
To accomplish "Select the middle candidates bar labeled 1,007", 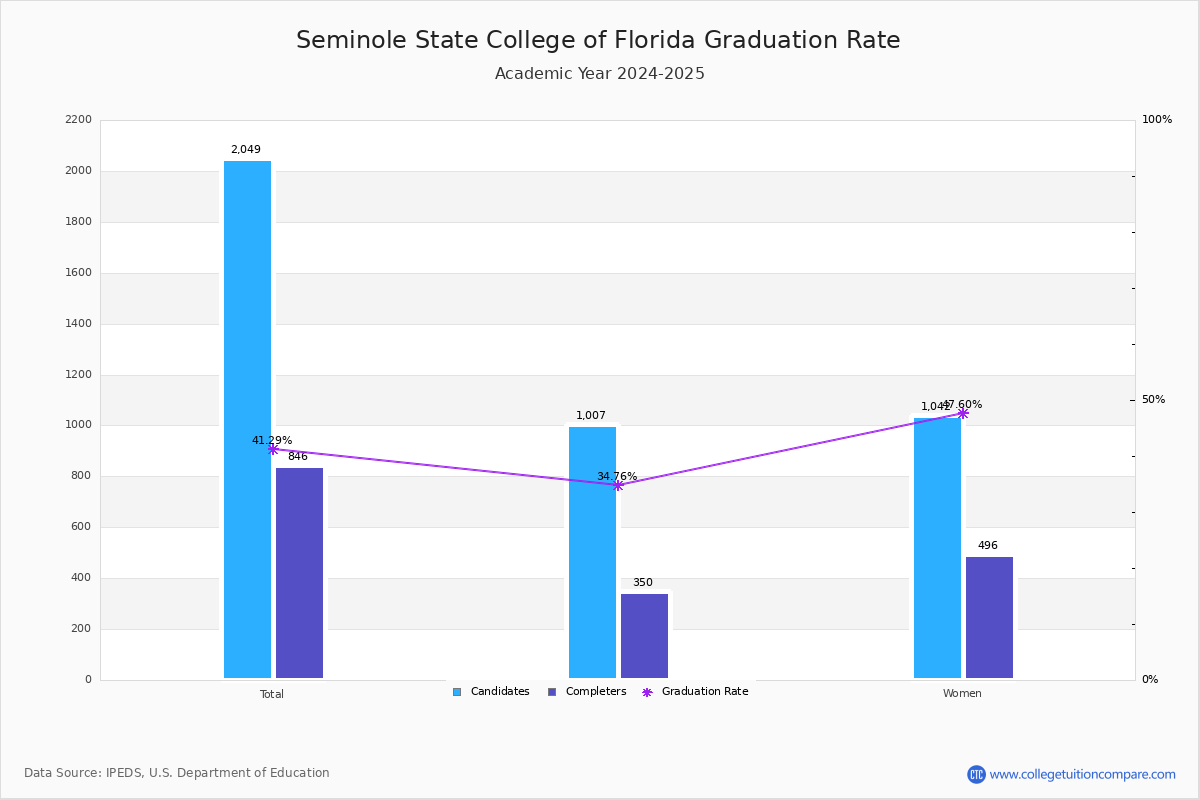I will pos(592,553).
